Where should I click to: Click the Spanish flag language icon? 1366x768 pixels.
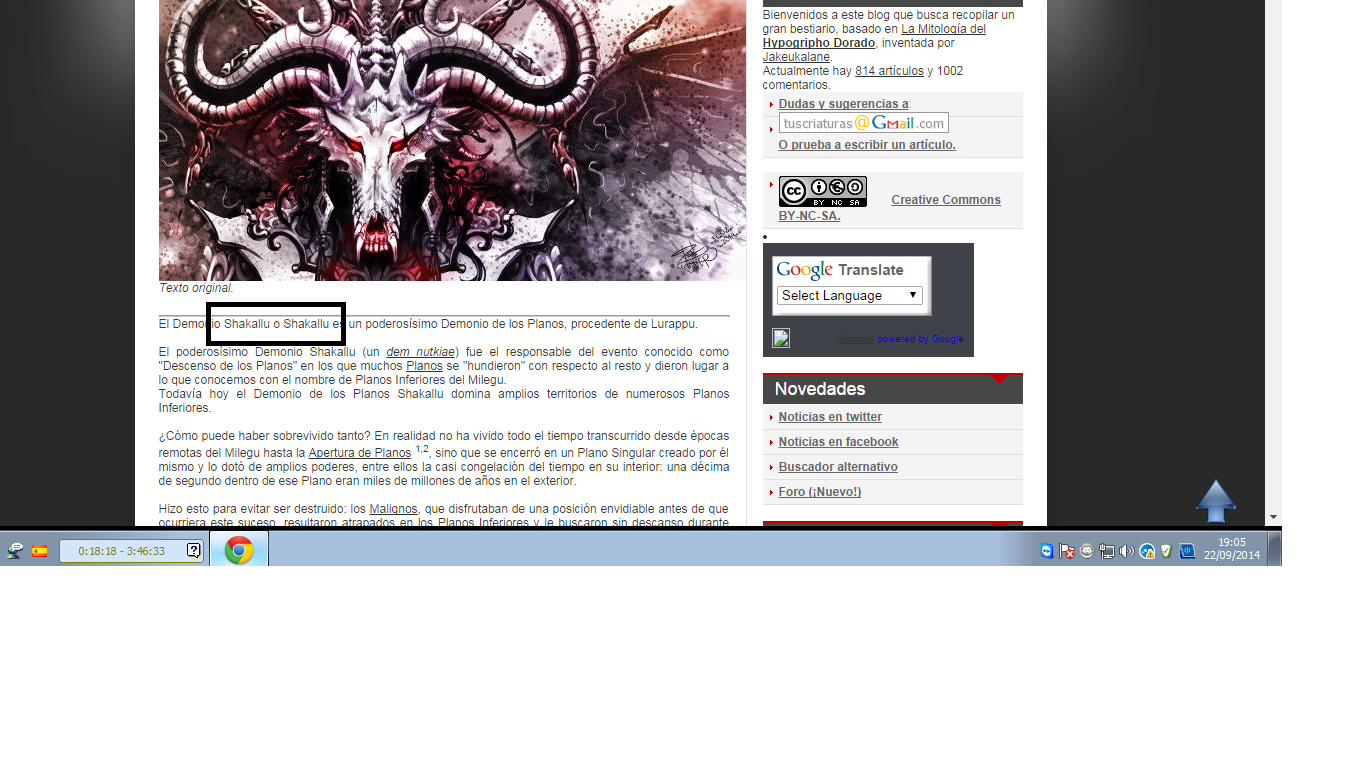pos(40,551)
